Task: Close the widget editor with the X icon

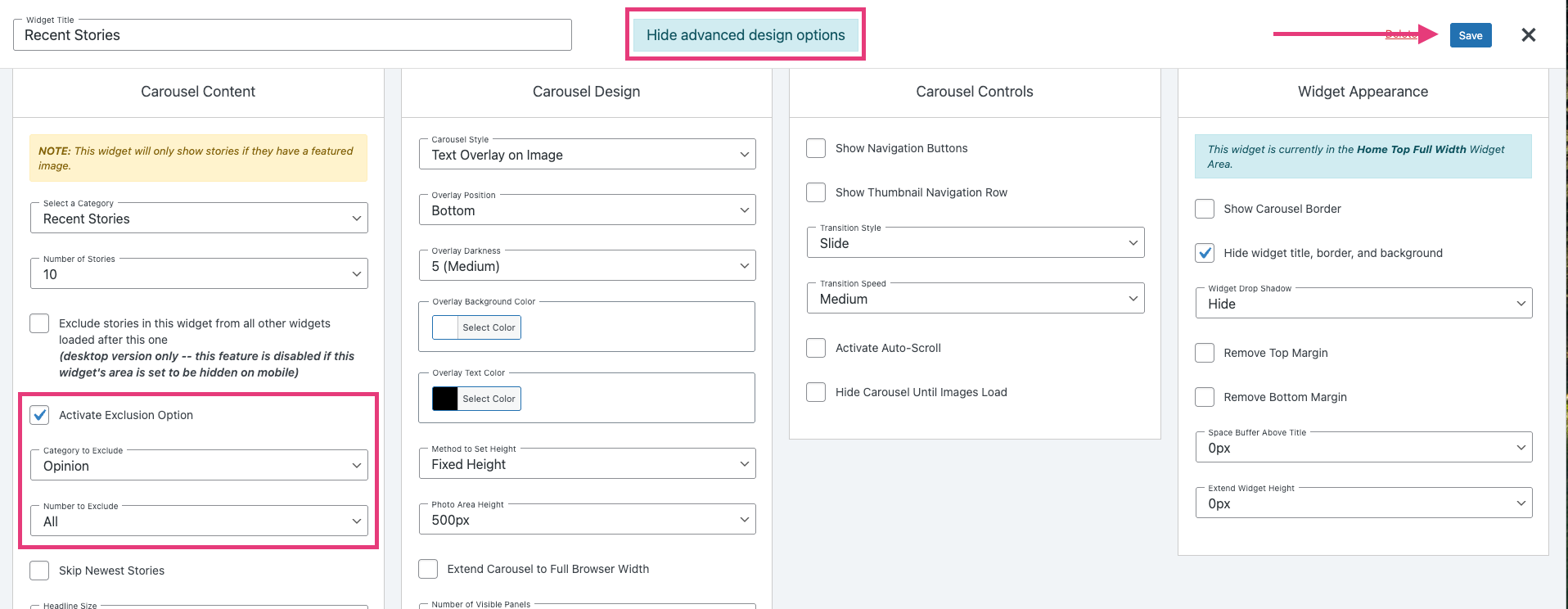Action: coord(1528,35)
